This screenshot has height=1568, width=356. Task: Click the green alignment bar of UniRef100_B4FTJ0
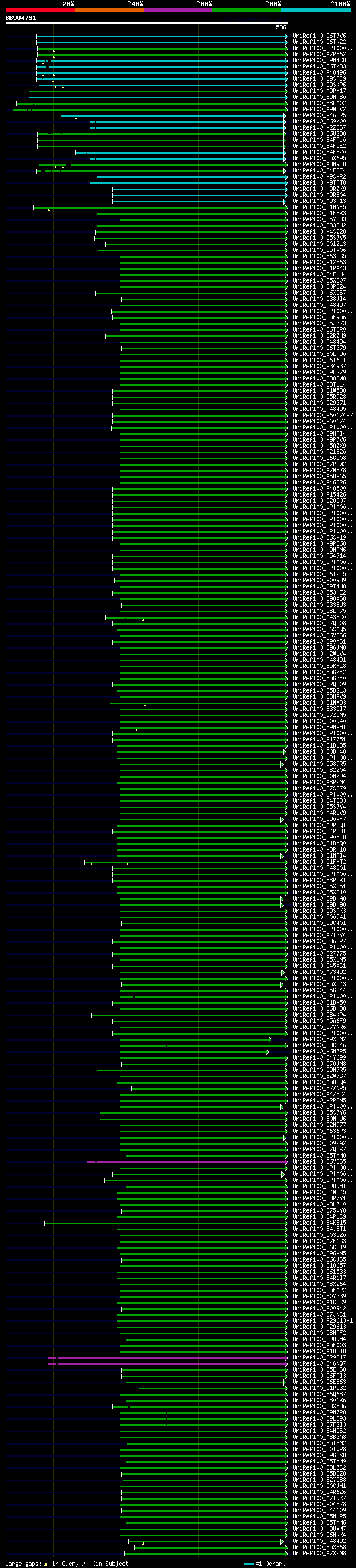pyautogui.click(x=162, y=140)
